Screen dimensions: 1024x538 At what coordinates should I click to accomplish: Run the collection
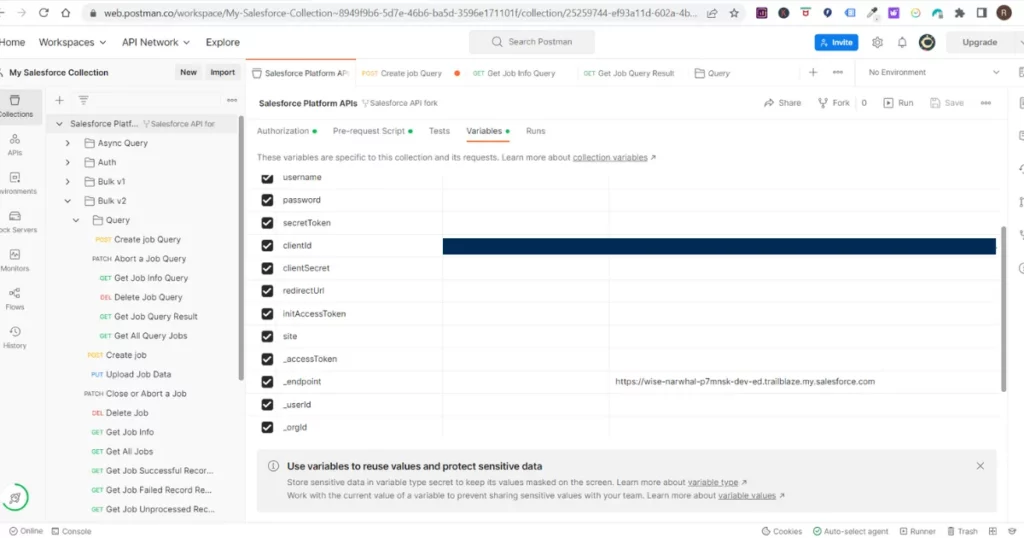898,103
